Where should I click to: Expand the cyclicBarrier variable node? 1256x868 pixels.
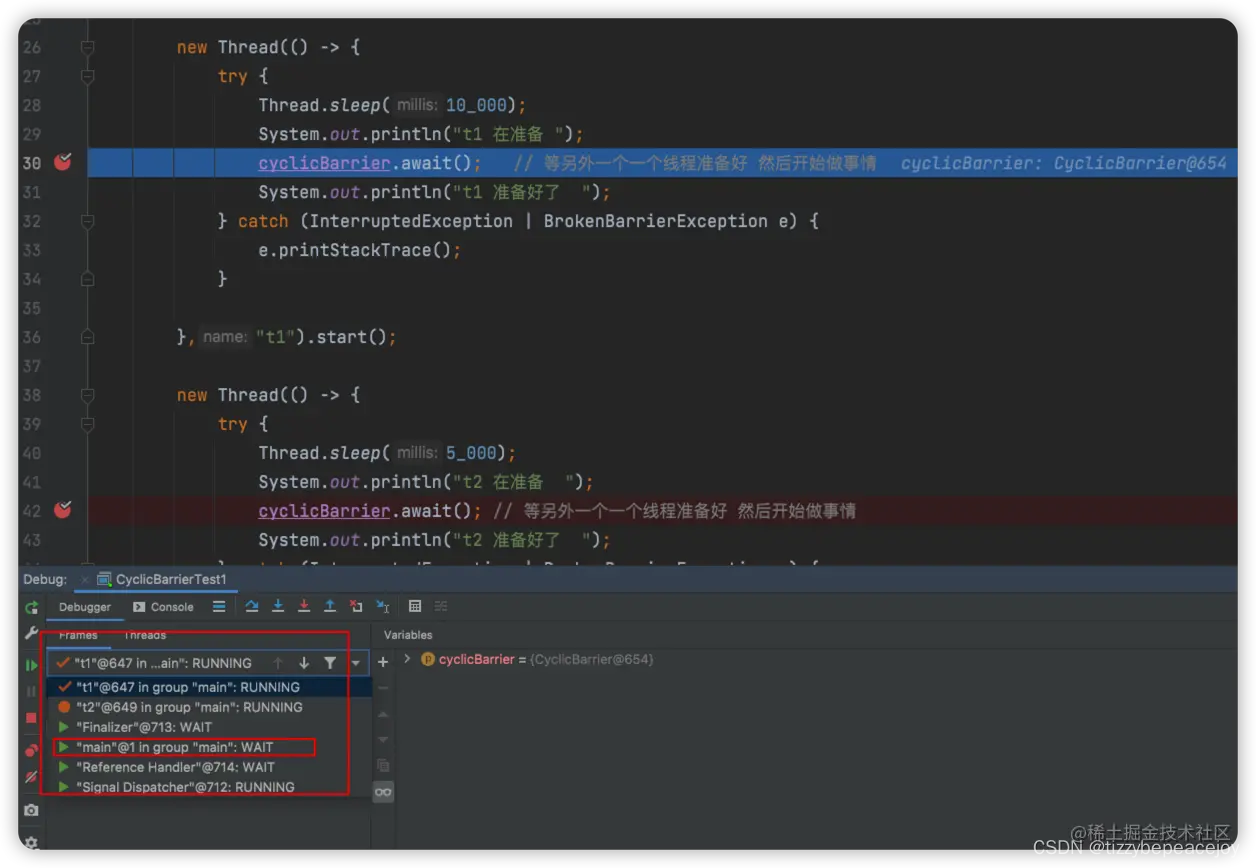click(x=407, y=659)
